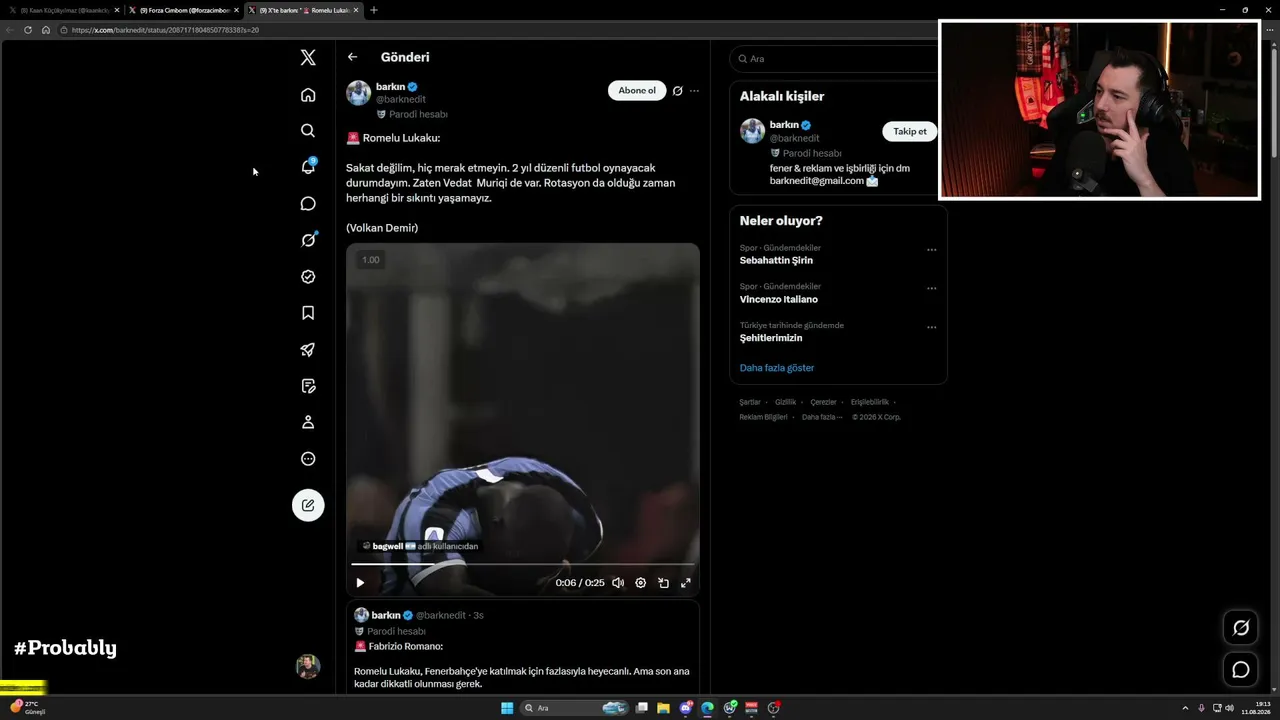Click the bagwell video source credit

pos(420,546)
